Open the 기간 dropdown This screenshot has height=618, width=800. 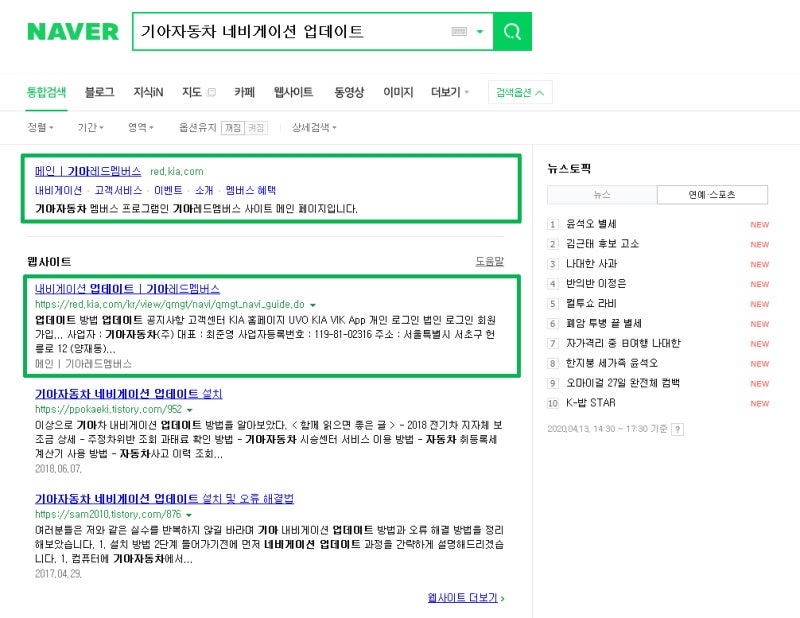point(90,128)
